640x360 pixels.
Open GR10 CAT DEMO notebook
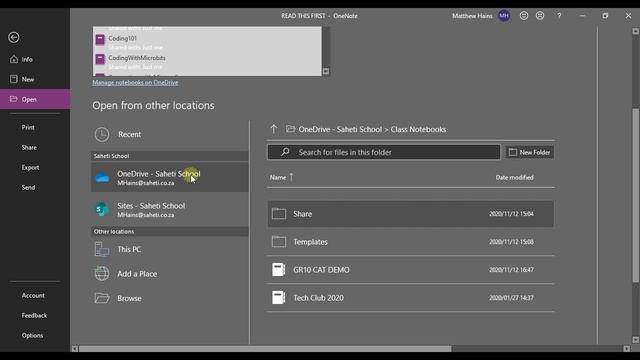(x=411, y=270)
